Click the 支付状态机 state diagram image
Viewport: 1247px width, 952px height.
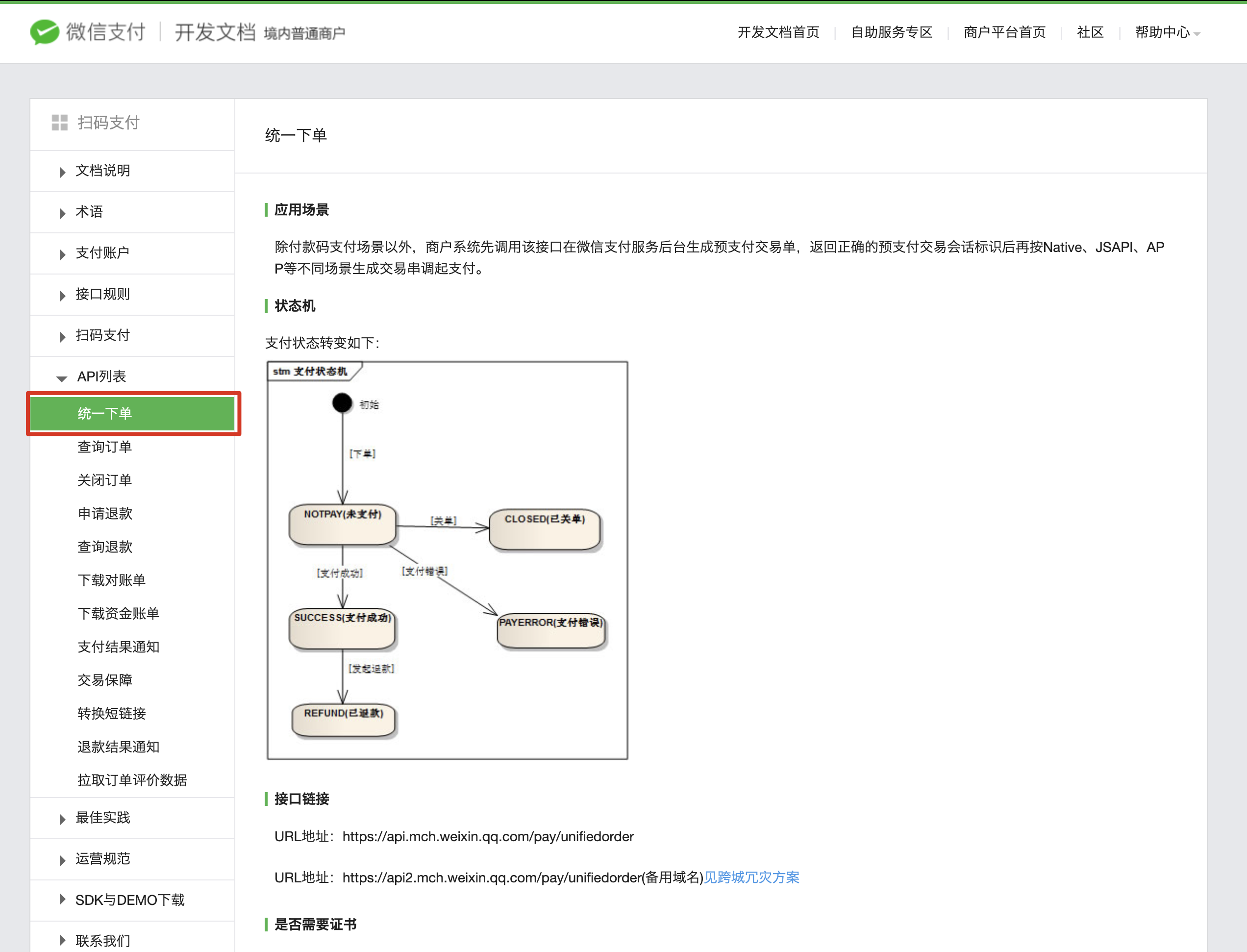point(447,560)
